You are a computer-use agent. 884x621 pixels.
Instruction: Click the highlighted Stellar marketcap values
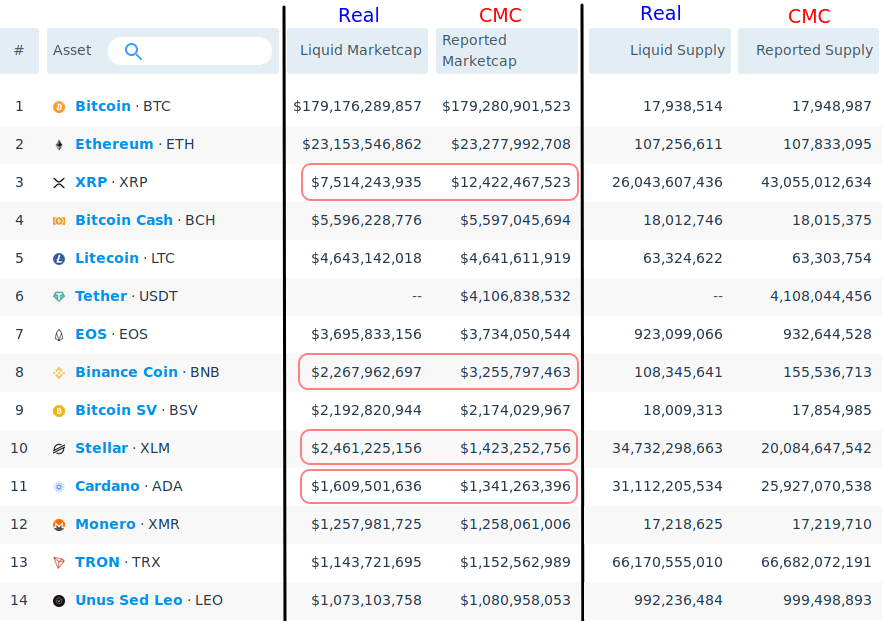pyautogui.click(x=440, y=448)
